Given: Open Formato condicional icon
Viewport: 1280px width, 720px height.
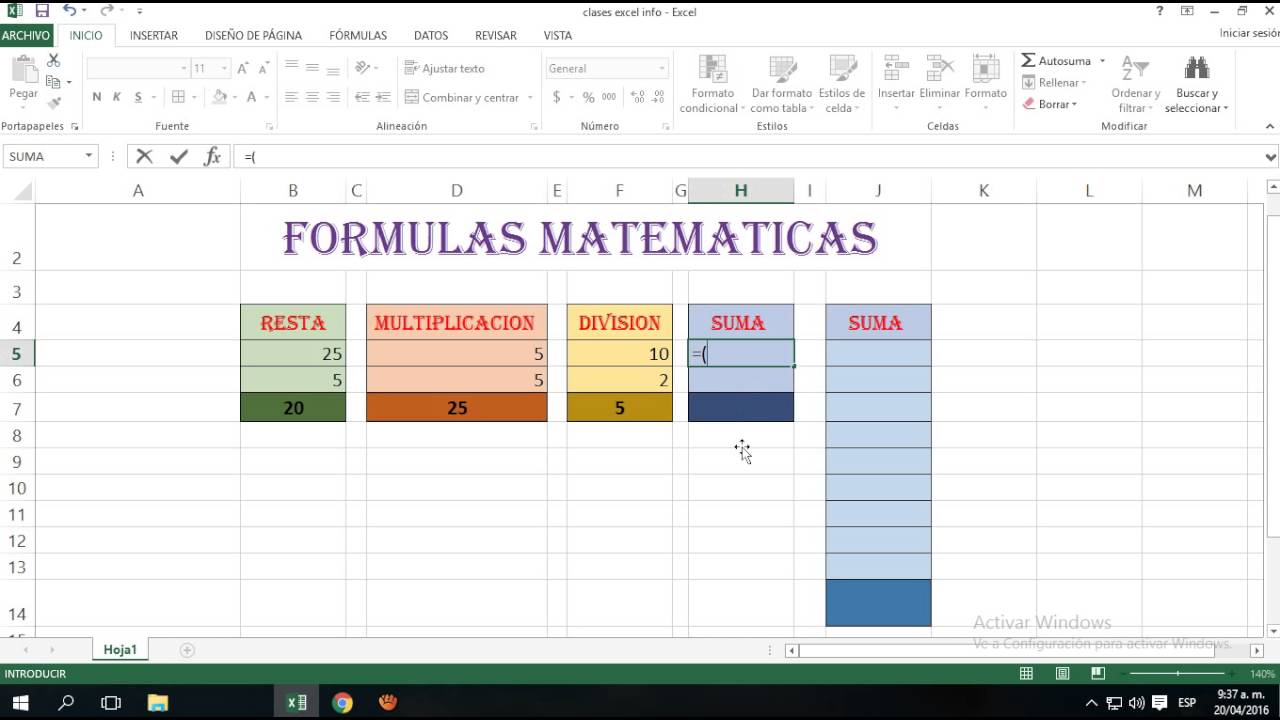Looking at the screenshot, I should click(x=713, y=70).
